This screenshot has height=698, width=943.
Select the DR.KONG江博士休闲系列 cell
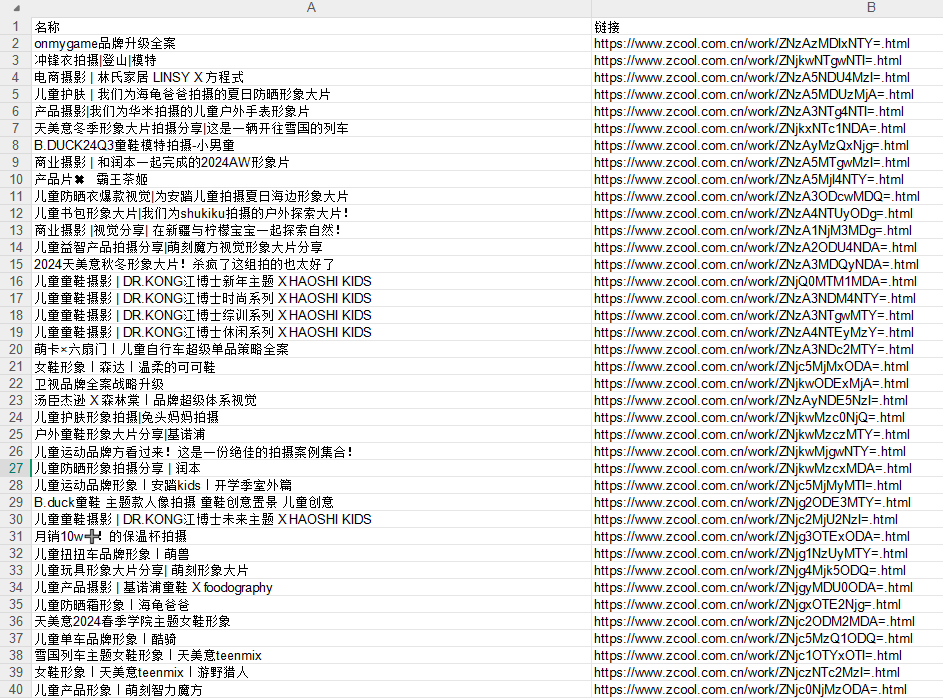click(x=311, y=332)
